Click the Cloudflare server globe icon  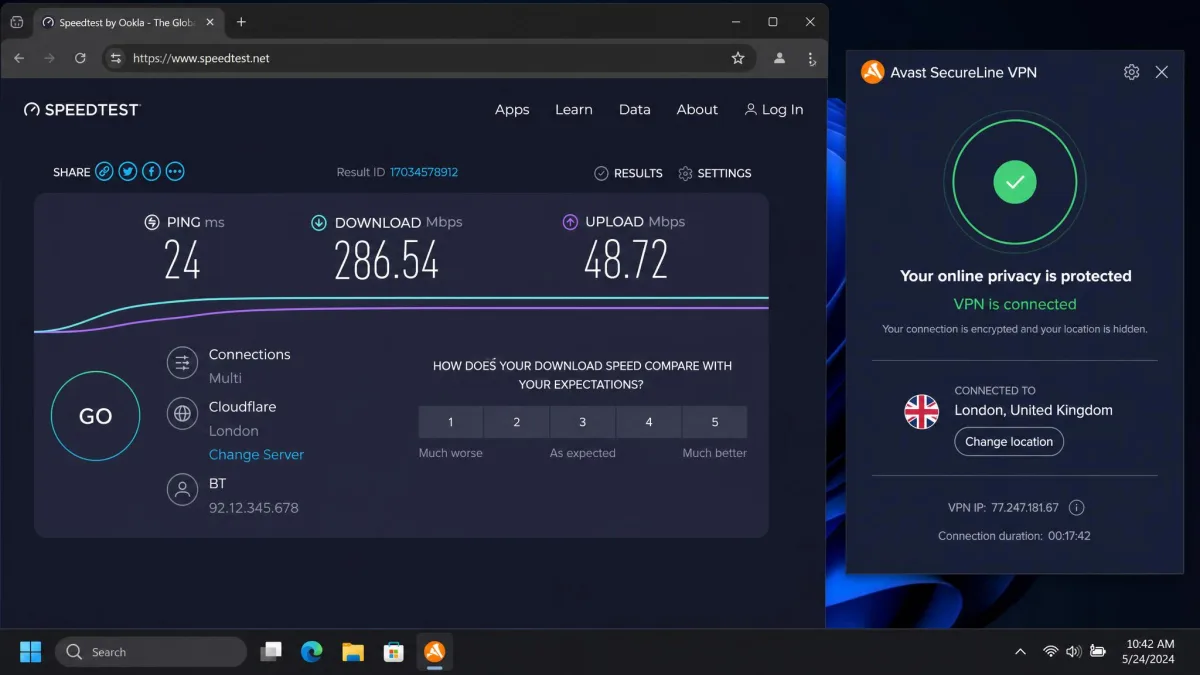[x=182, y=413]
